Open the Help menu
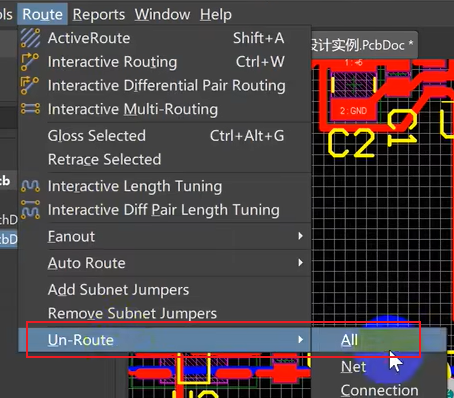 pyautogui.click(x=216, y=14)
